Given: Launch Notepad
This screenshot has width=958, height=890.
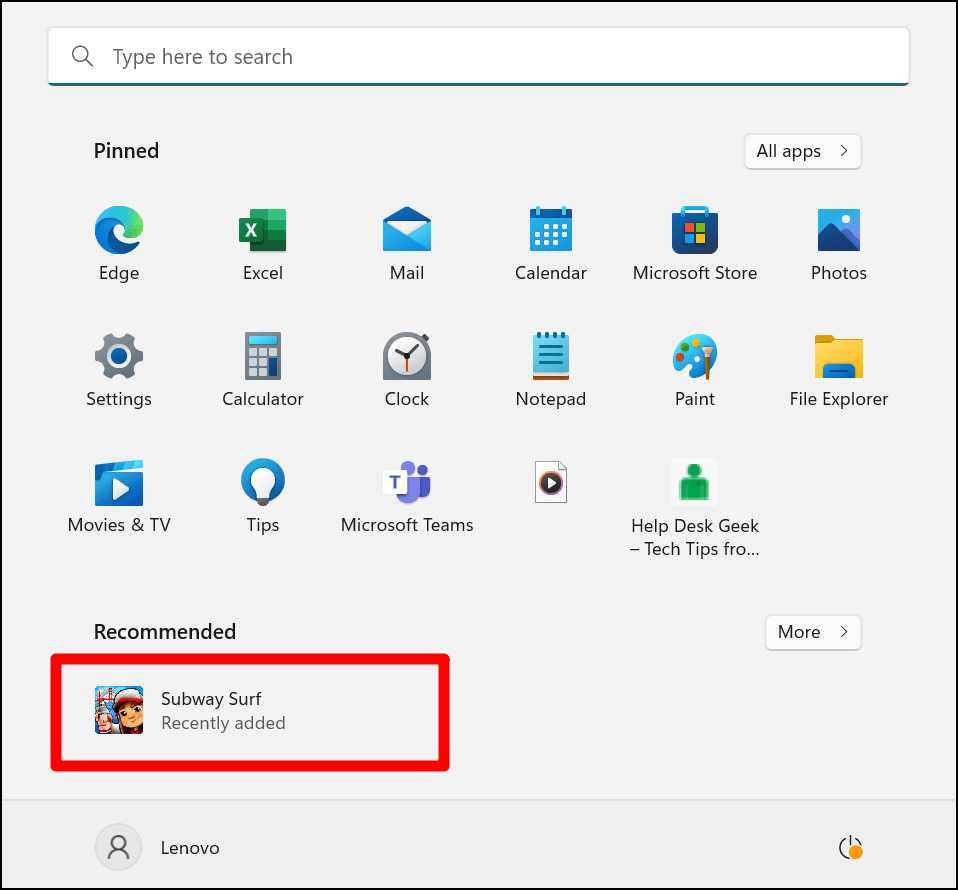Looking at the screenshot, I should (550, 356).
